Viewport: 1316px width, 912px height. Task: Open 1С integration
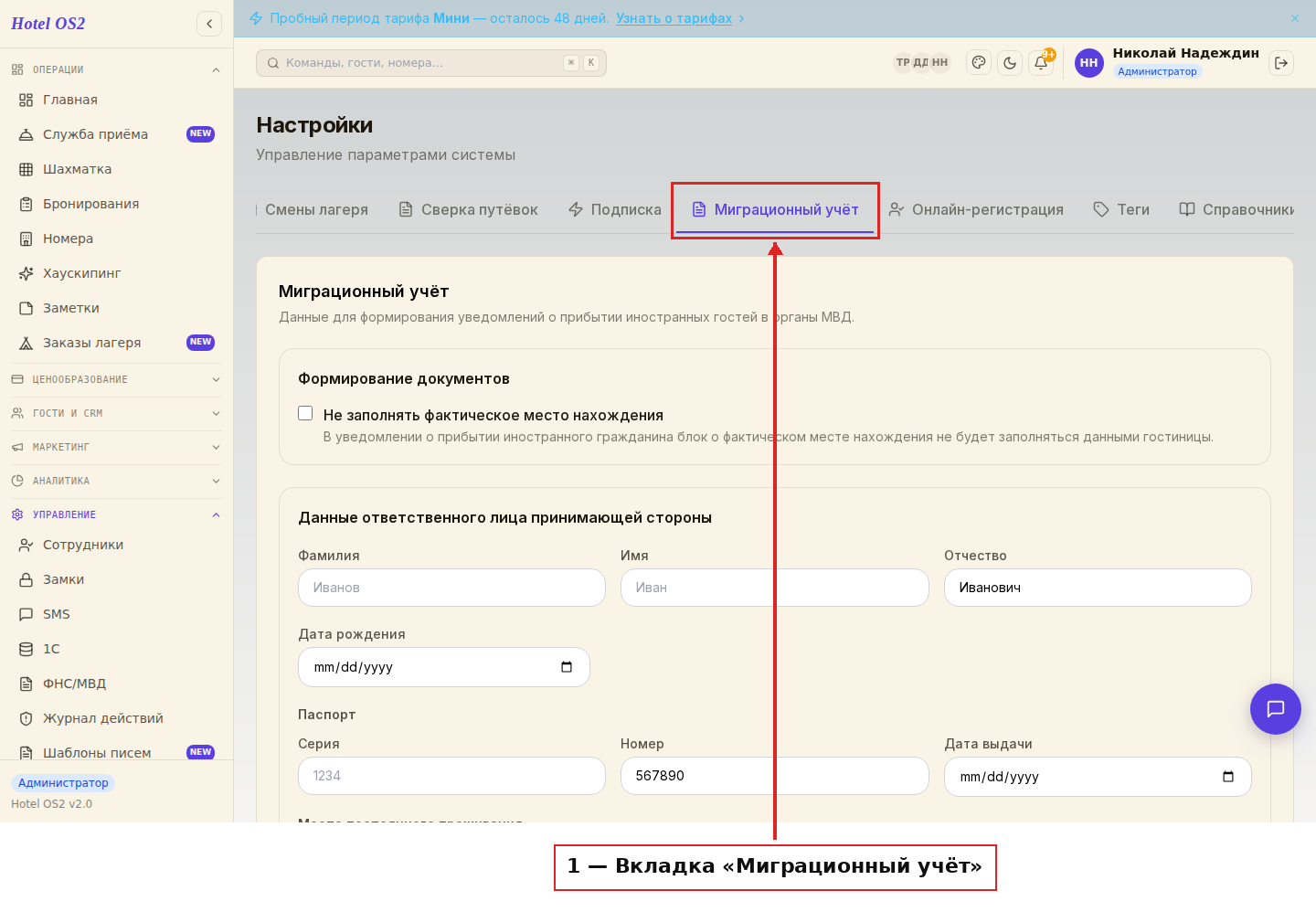tap(117, 649)
